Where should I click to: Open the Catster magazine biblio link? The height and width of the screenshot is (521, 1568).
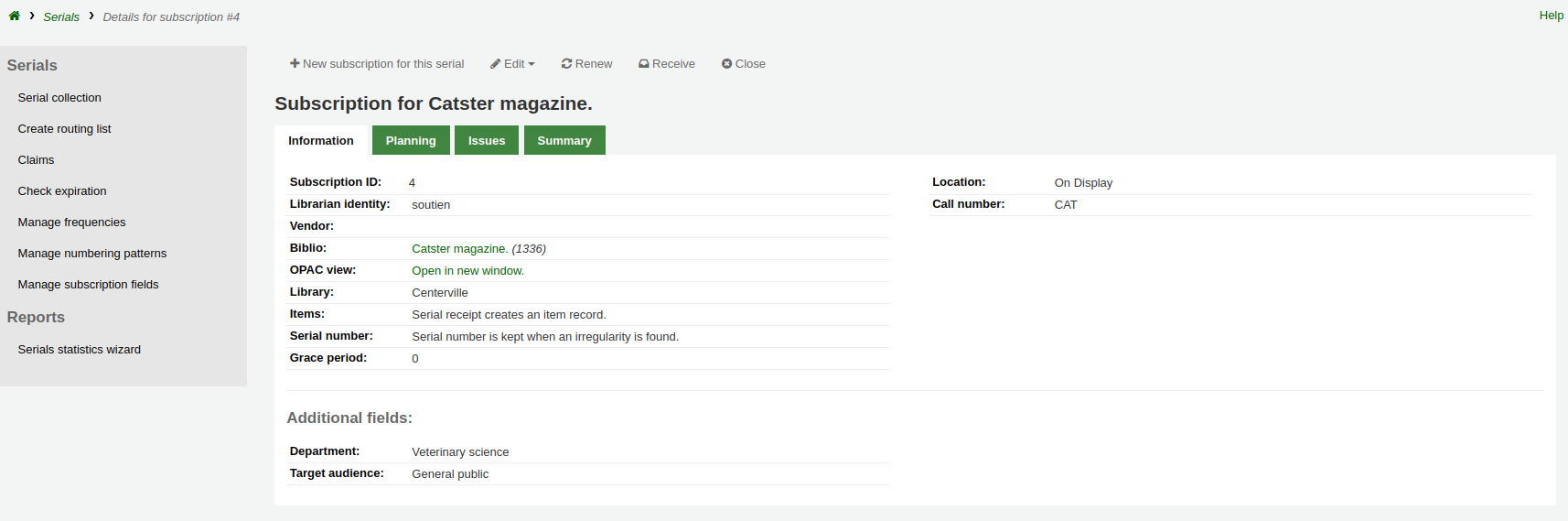[458, 249]
